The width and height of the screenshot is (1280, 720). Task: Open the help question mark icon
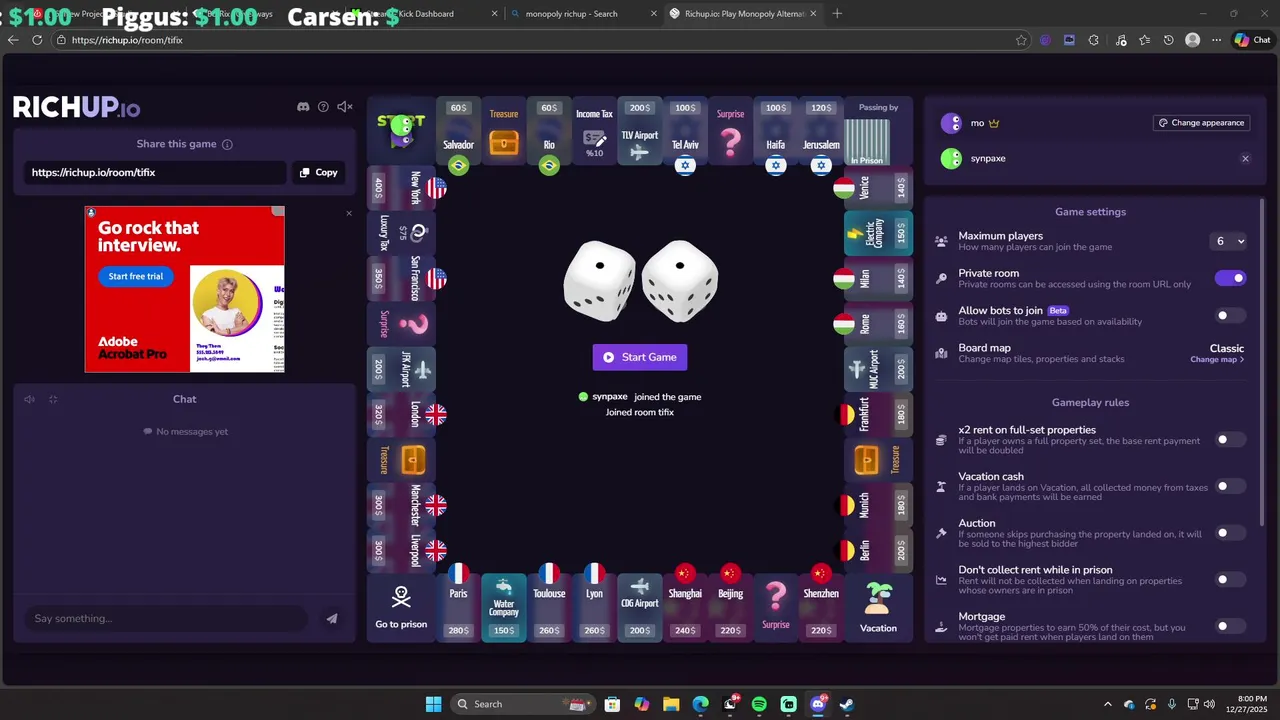click(x=323, y=107)
